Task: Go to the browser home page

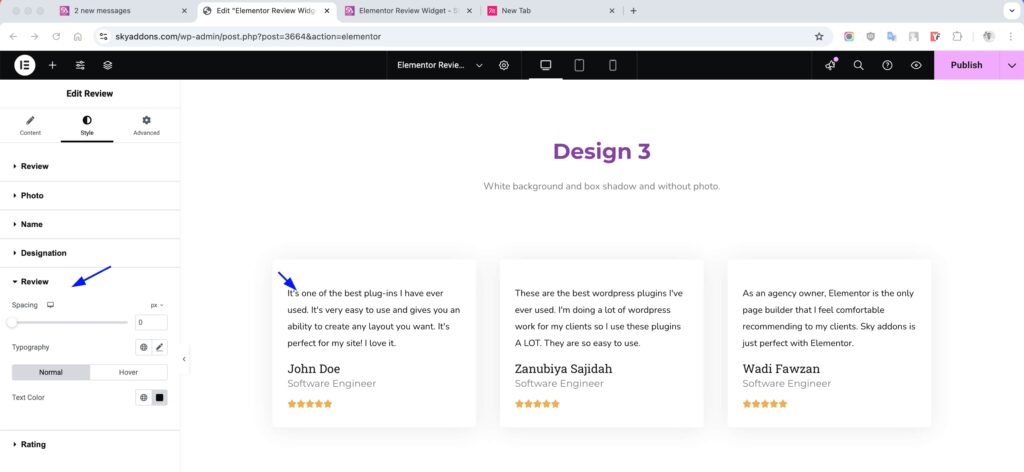Action: 78,37
